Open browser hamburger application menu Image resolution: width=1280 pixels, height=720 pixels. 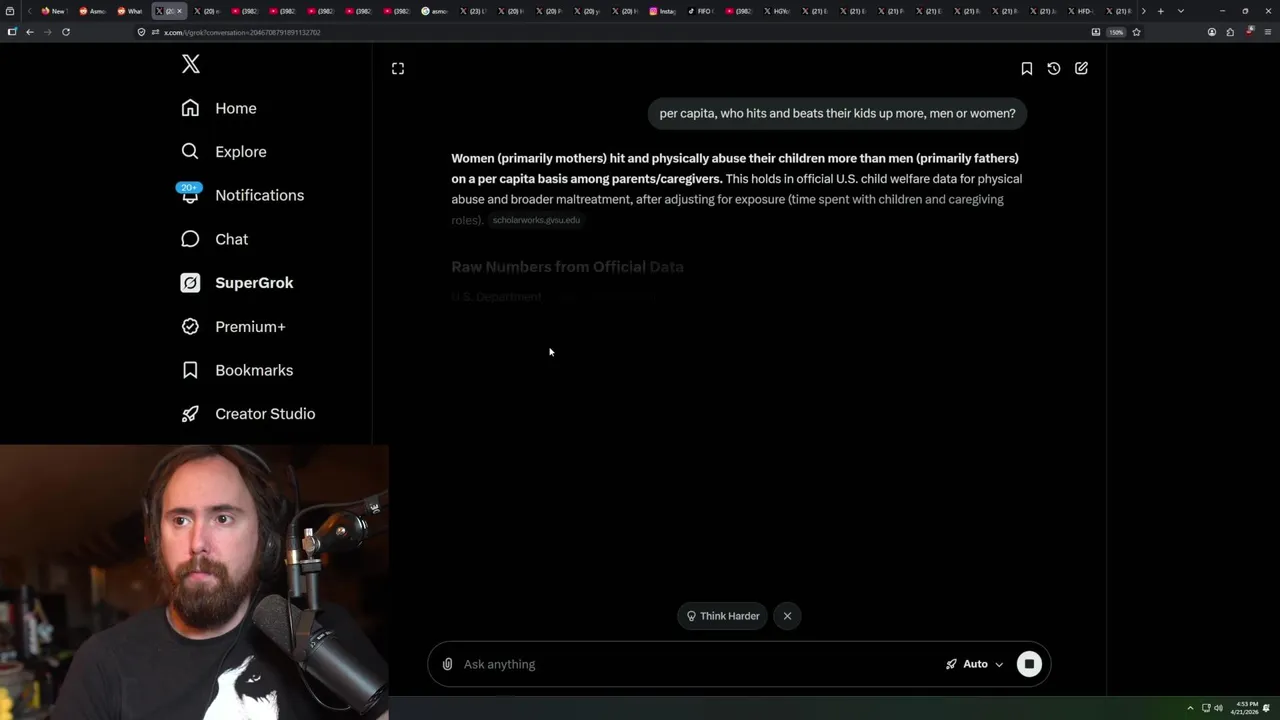(1267, 32)
